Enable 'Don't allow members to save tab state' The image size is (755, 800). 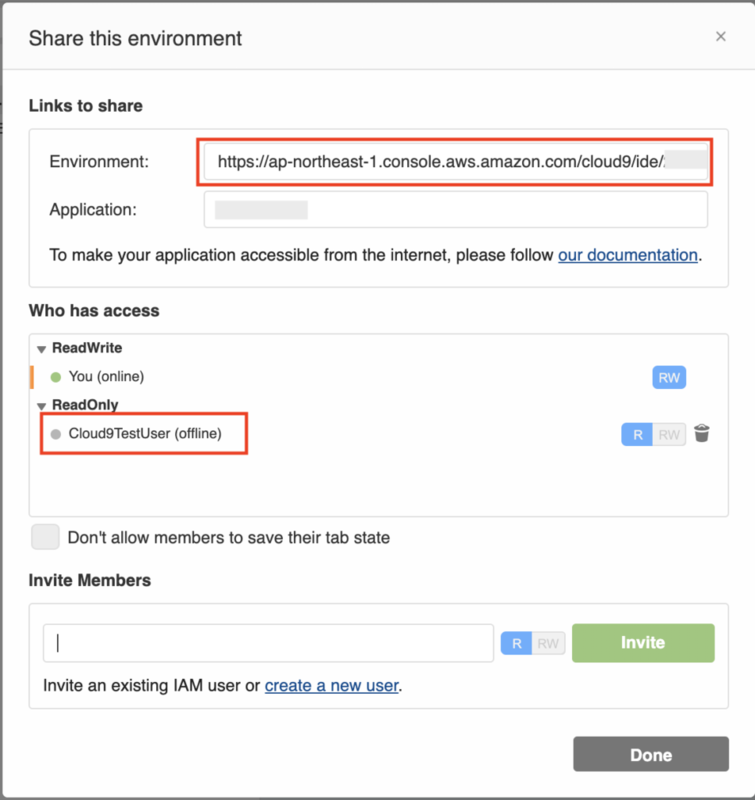coord(45,537)
